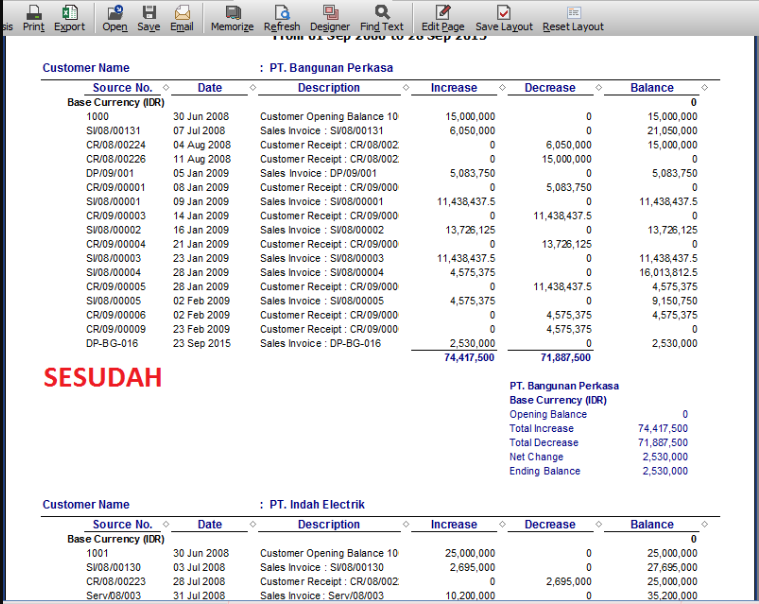The height and width of the screenshot is (604, 759).
Task: Click Increase column diamond in Bangunan Perkasa table
Action: [502, 88]
